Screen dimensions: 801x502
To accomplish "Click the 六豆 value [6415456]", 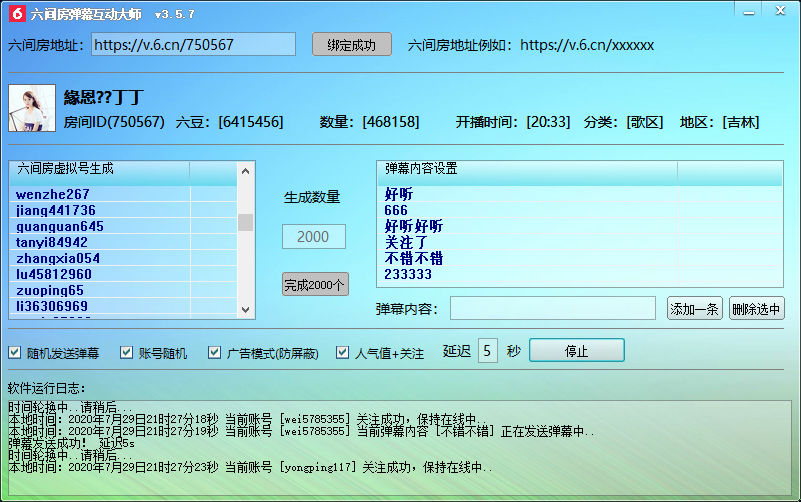I will (x=250, y=122).
